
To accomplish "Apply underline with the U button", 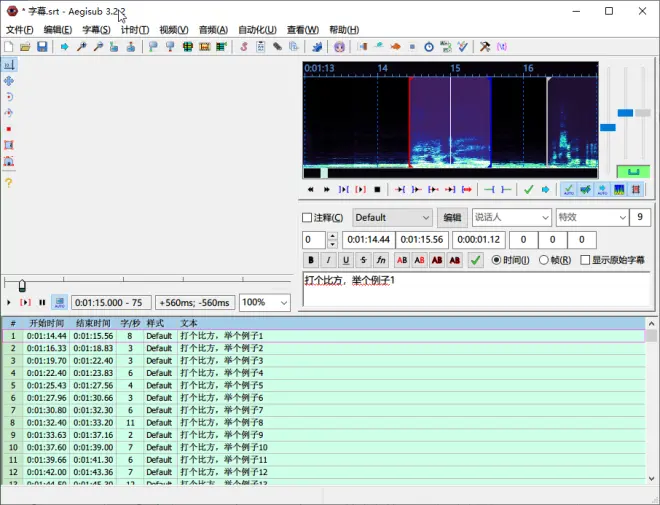I will (x=346, y=260).
